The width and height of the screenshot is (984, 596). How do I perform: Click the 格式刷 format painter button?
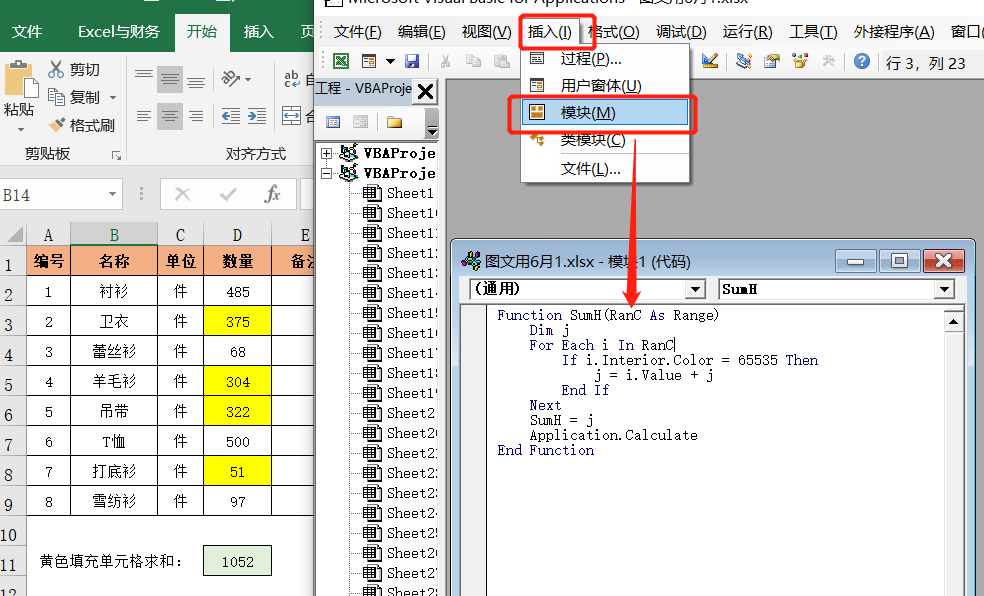pos(82,125)
